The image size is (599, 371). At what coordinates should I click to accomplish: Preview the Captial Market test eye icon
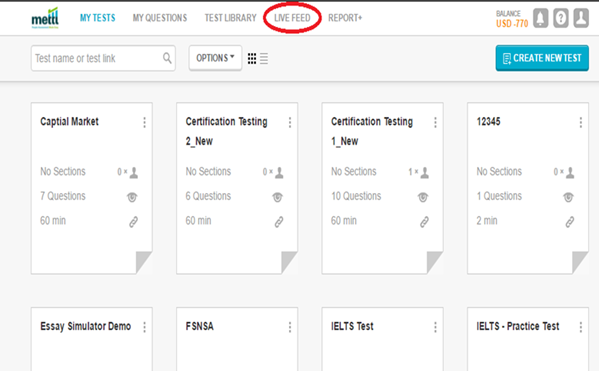132,197
